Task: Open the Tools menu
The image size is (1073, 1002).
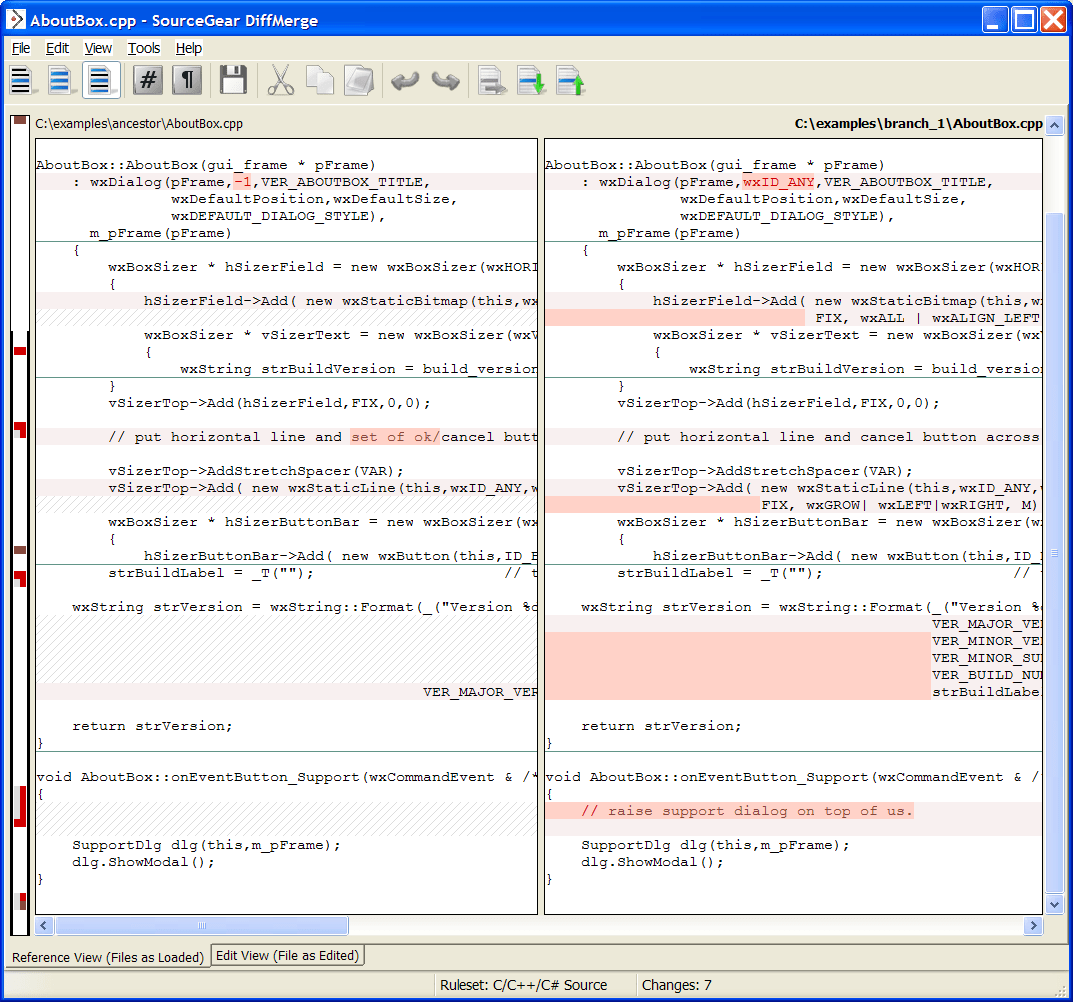Action: point(144,48)
